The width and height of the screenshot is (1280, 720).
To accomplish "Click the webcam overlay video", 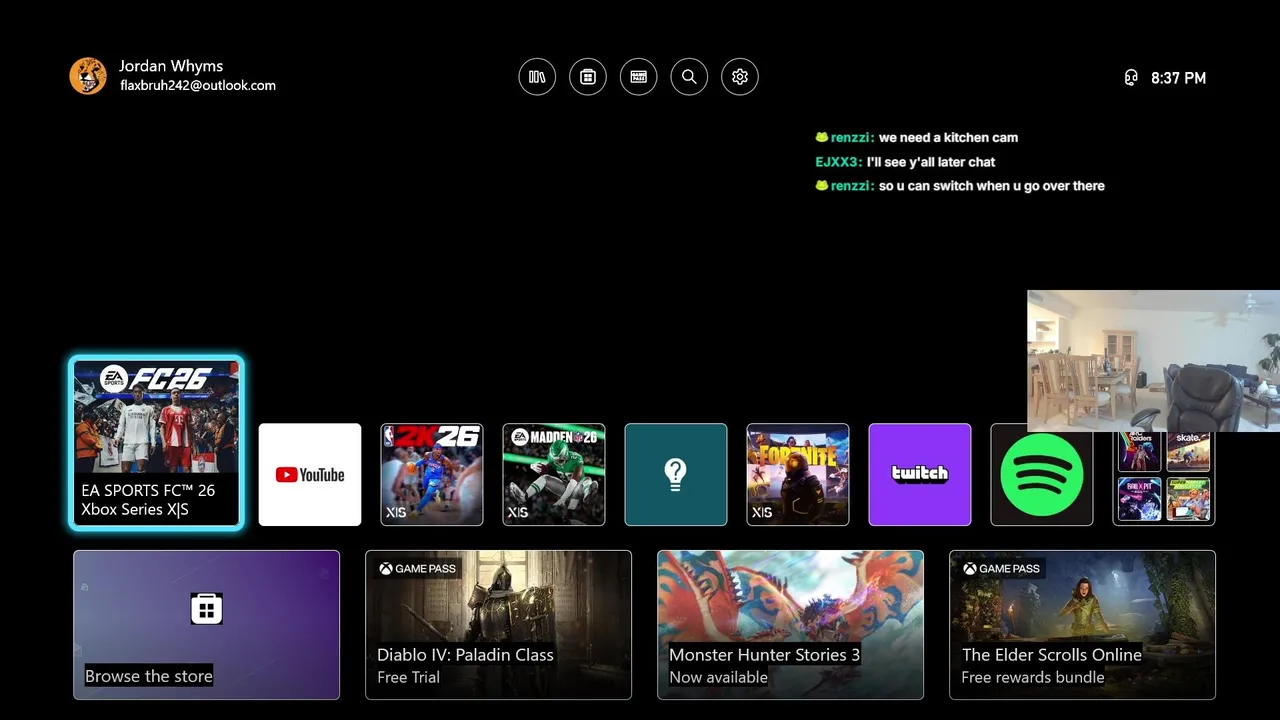I will click(1153, 361).
